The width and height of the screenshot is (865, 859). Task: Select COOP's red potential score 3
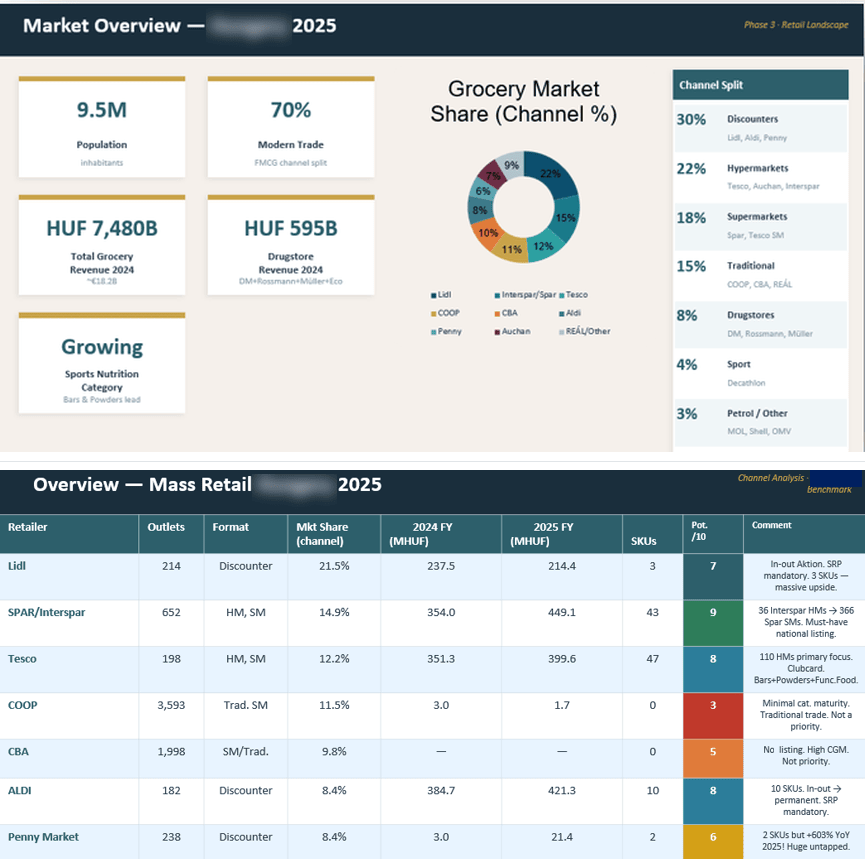[713, 716]
